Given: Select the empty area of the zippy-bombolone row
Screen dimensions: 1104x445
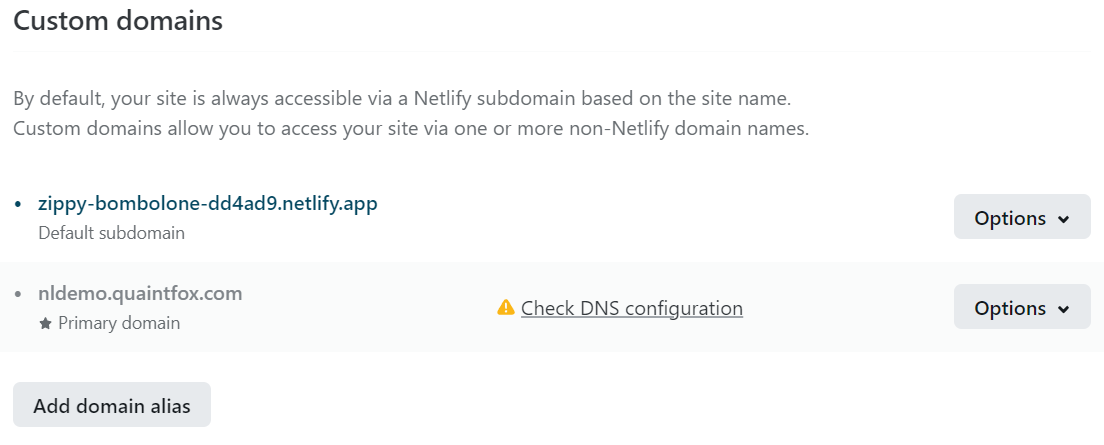Looking at the screenshot, I should 650,217.
